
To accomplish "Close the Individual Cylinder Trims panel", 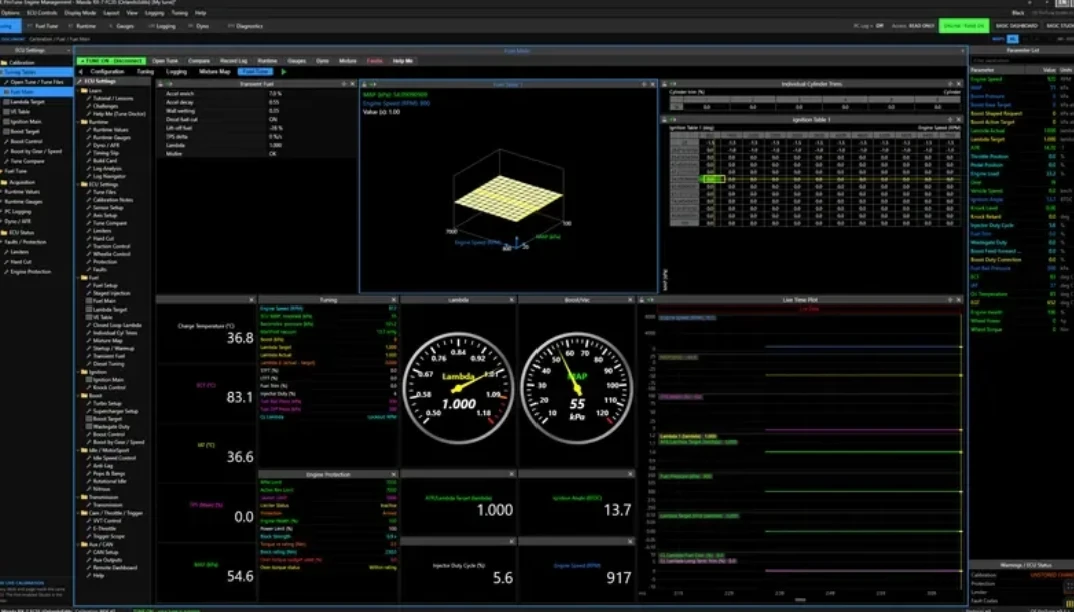I will coord(958,84).
